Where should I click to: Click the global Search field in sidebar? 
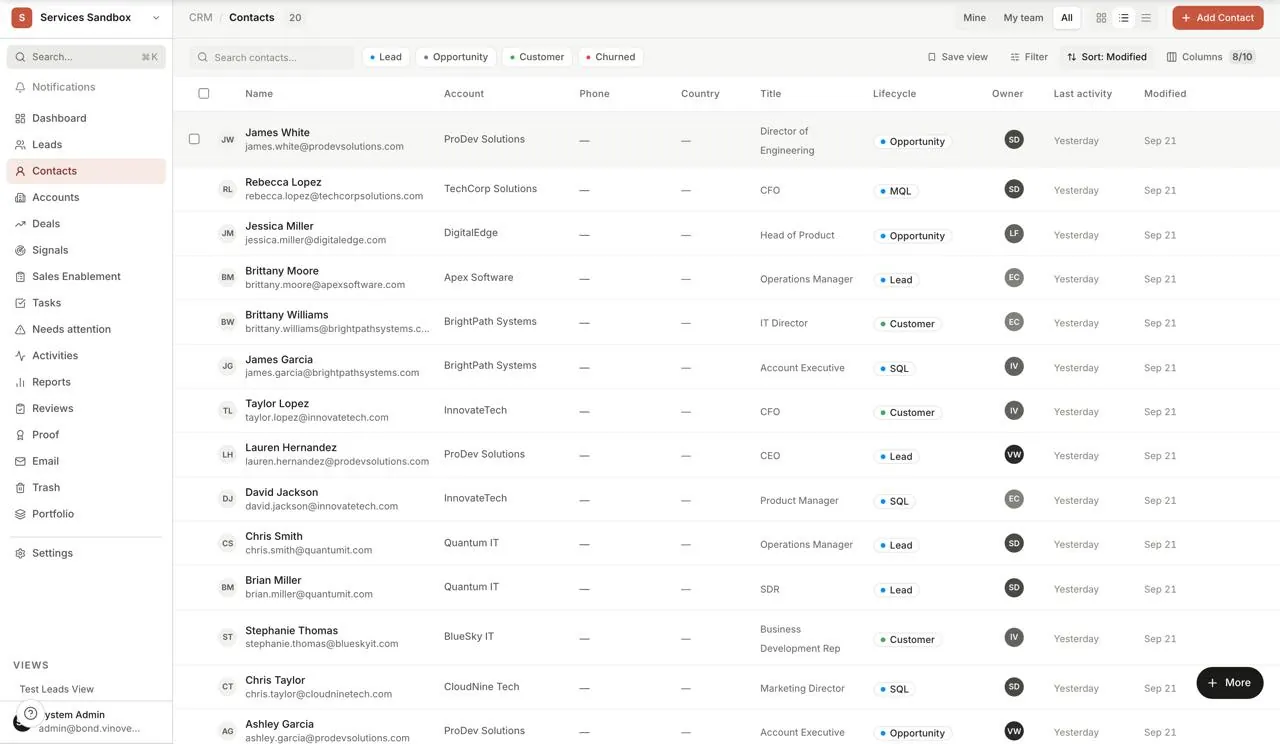pyautogui.click(x=86, y=57)
